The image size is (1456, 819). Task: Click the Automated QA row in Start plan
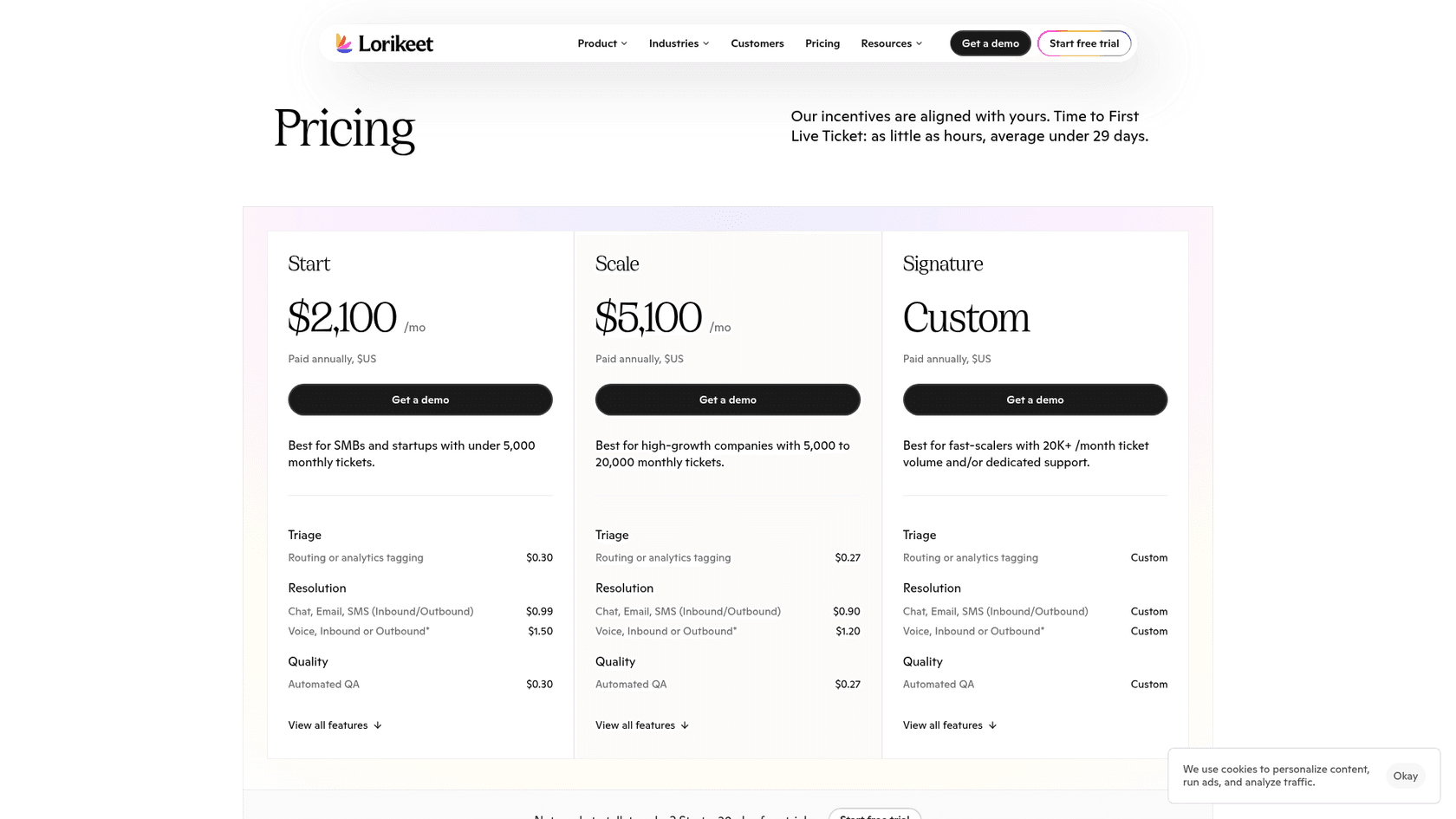point(420,684)
